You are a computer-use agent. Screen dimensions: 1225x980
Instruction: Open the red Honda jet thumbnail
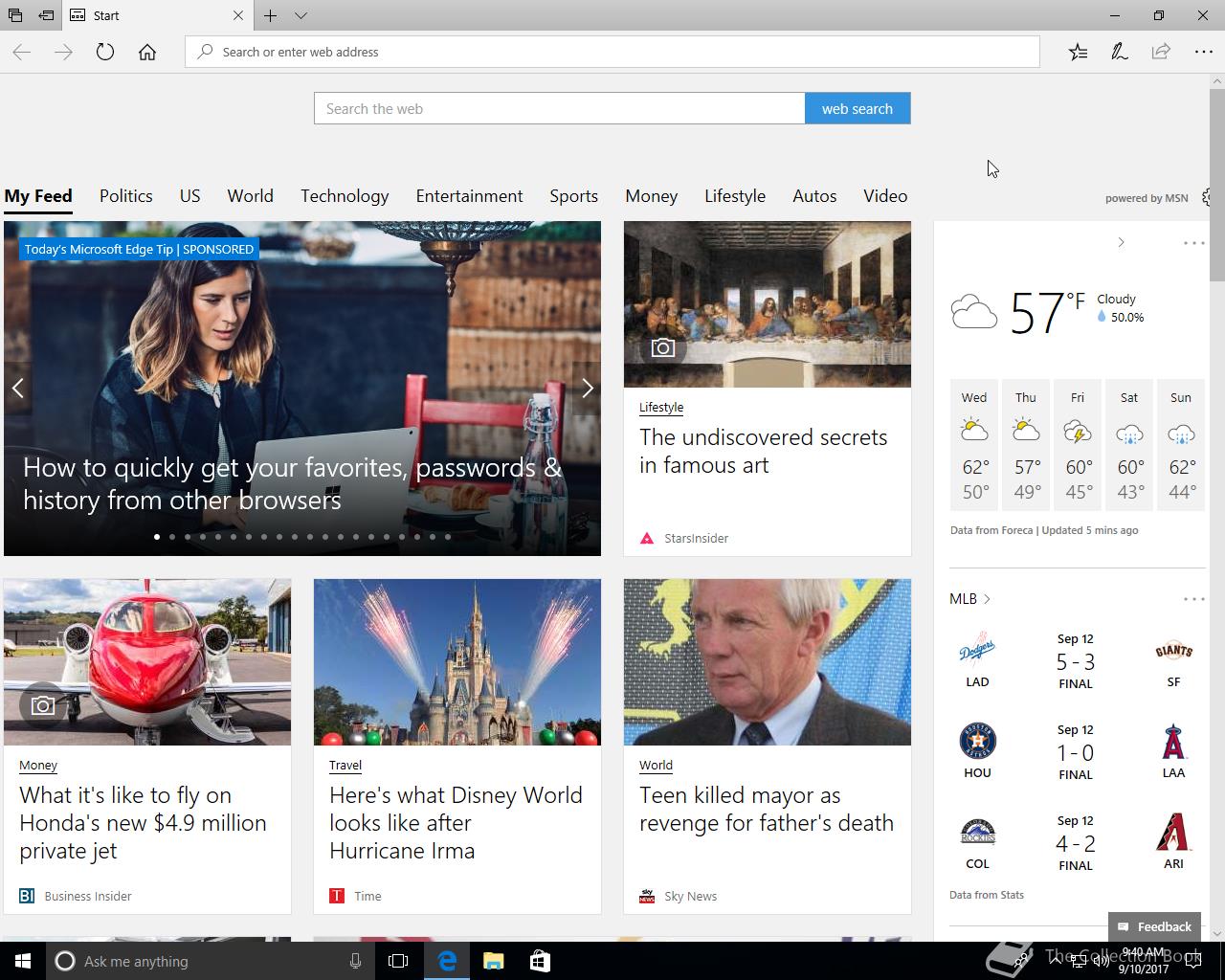click(147, 662)
